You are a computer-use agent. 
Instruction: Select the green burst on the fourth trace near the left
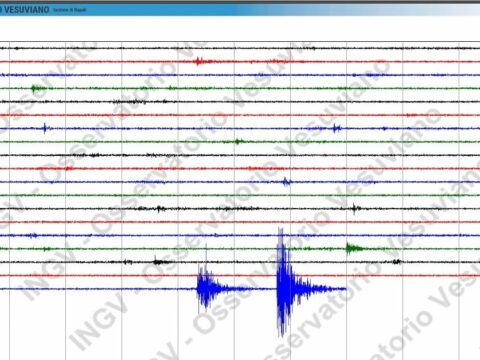point(38,88)
